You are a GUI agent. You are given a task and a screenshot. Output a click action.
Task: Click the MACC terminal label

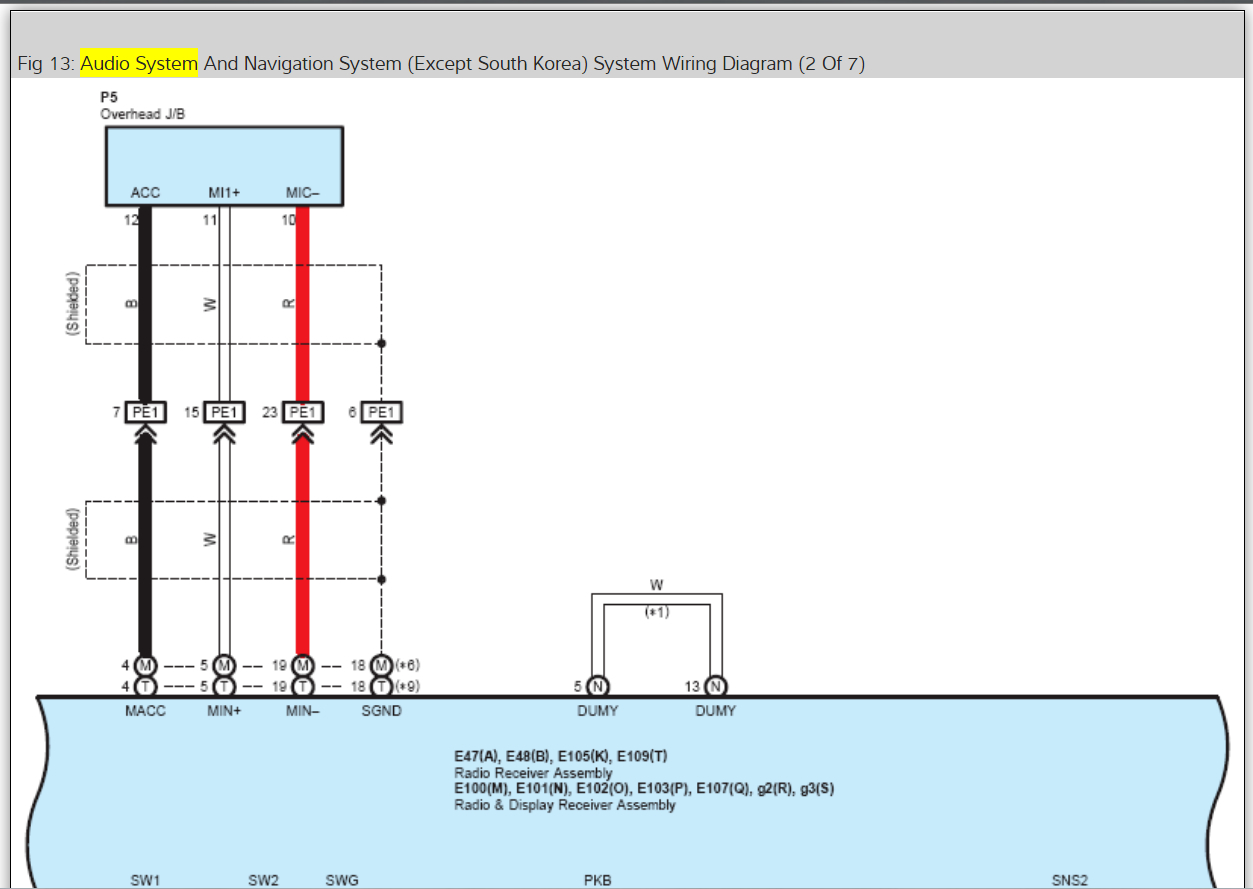pos(145,711)
